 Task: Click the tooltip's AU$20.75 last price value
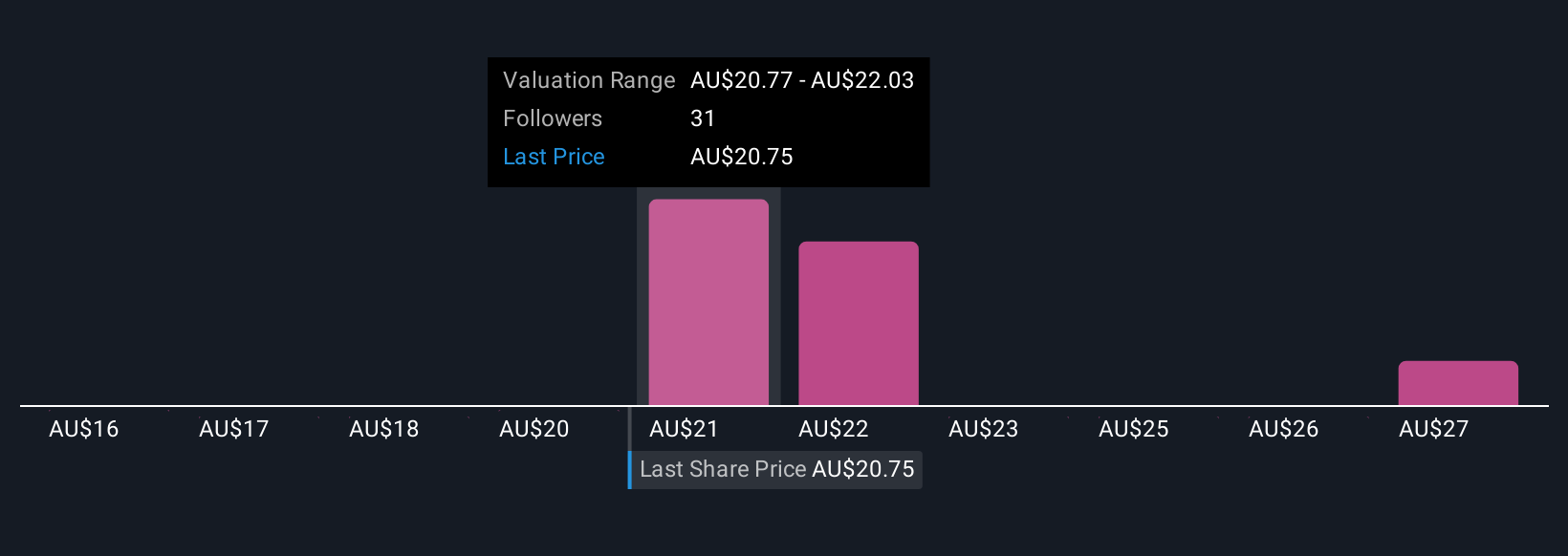point(742,157)
